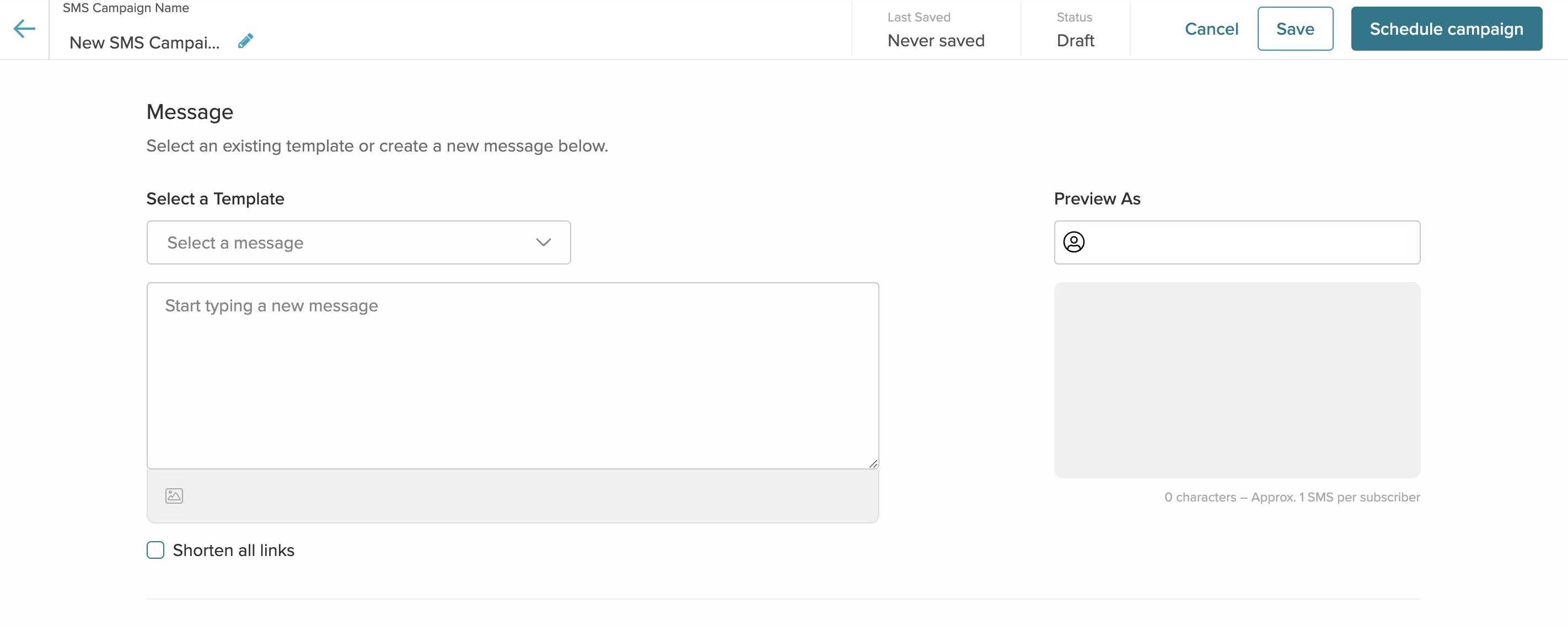
Task: Click the gray SMS preview pane
Action: tap(1236, 380)
